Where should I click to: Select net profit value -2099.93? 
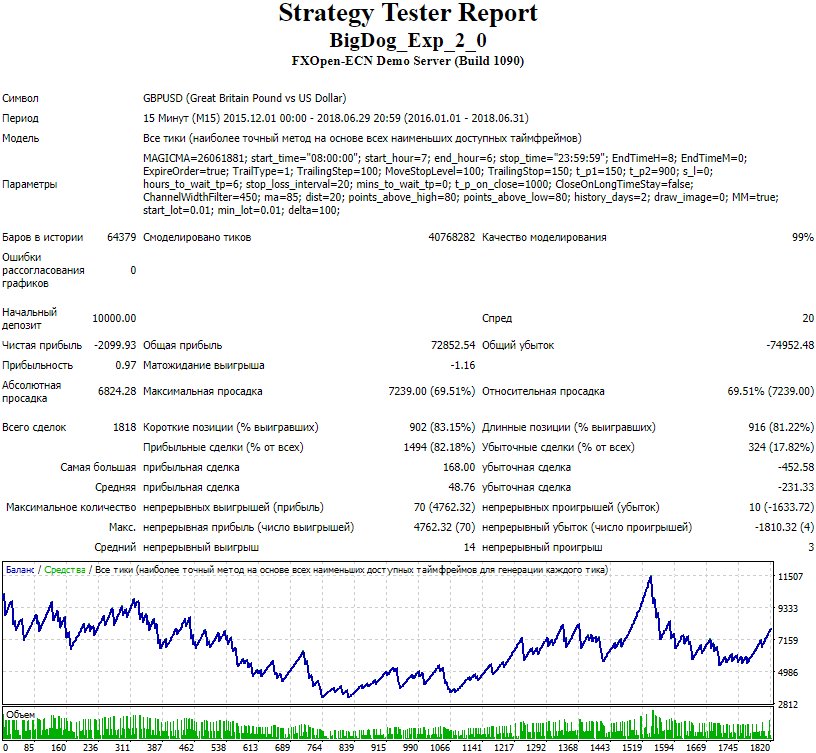pyautogui.click(x=115, y=345)
